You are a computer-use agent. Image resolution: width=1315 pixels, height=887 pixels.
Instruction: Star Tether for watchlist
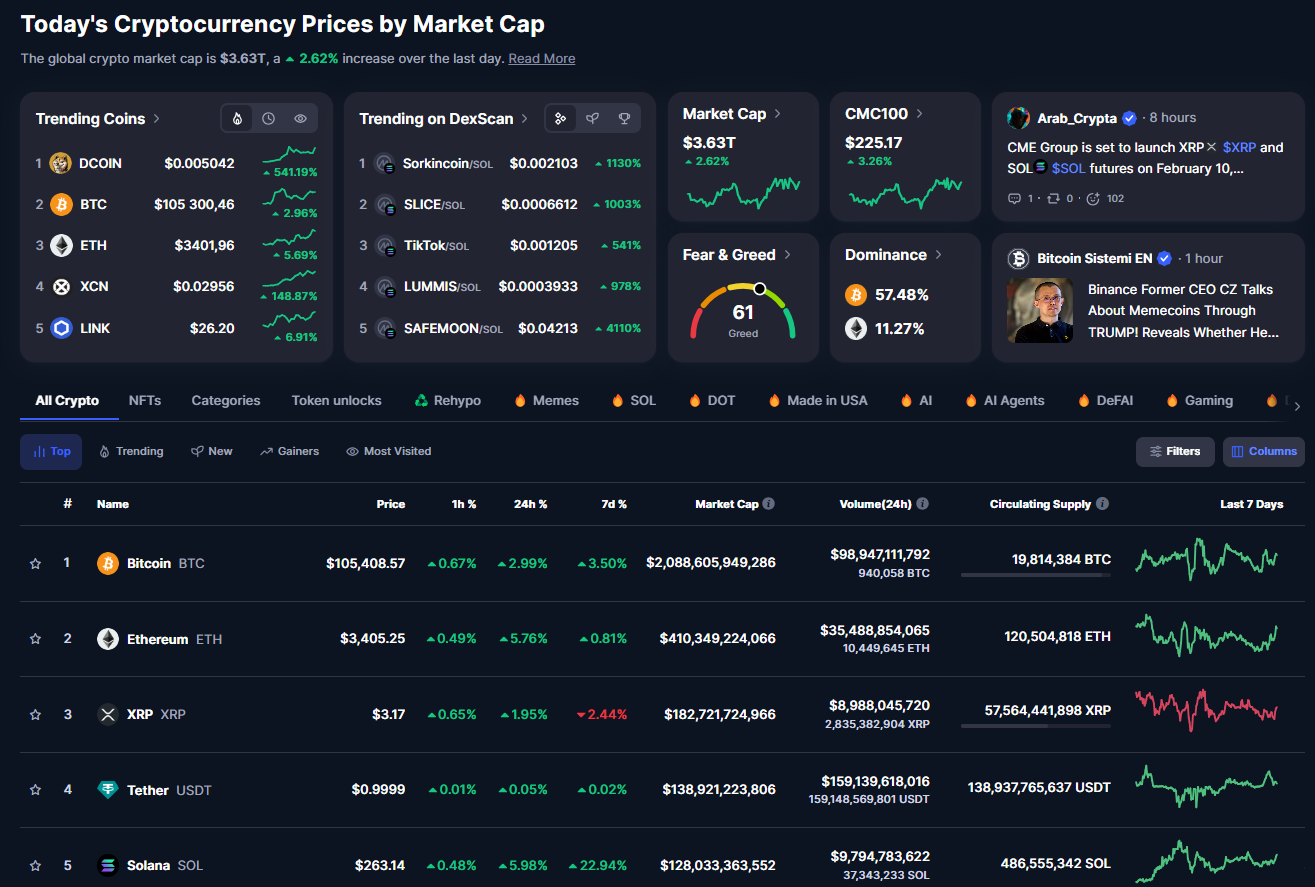click(x=36, y=790)
